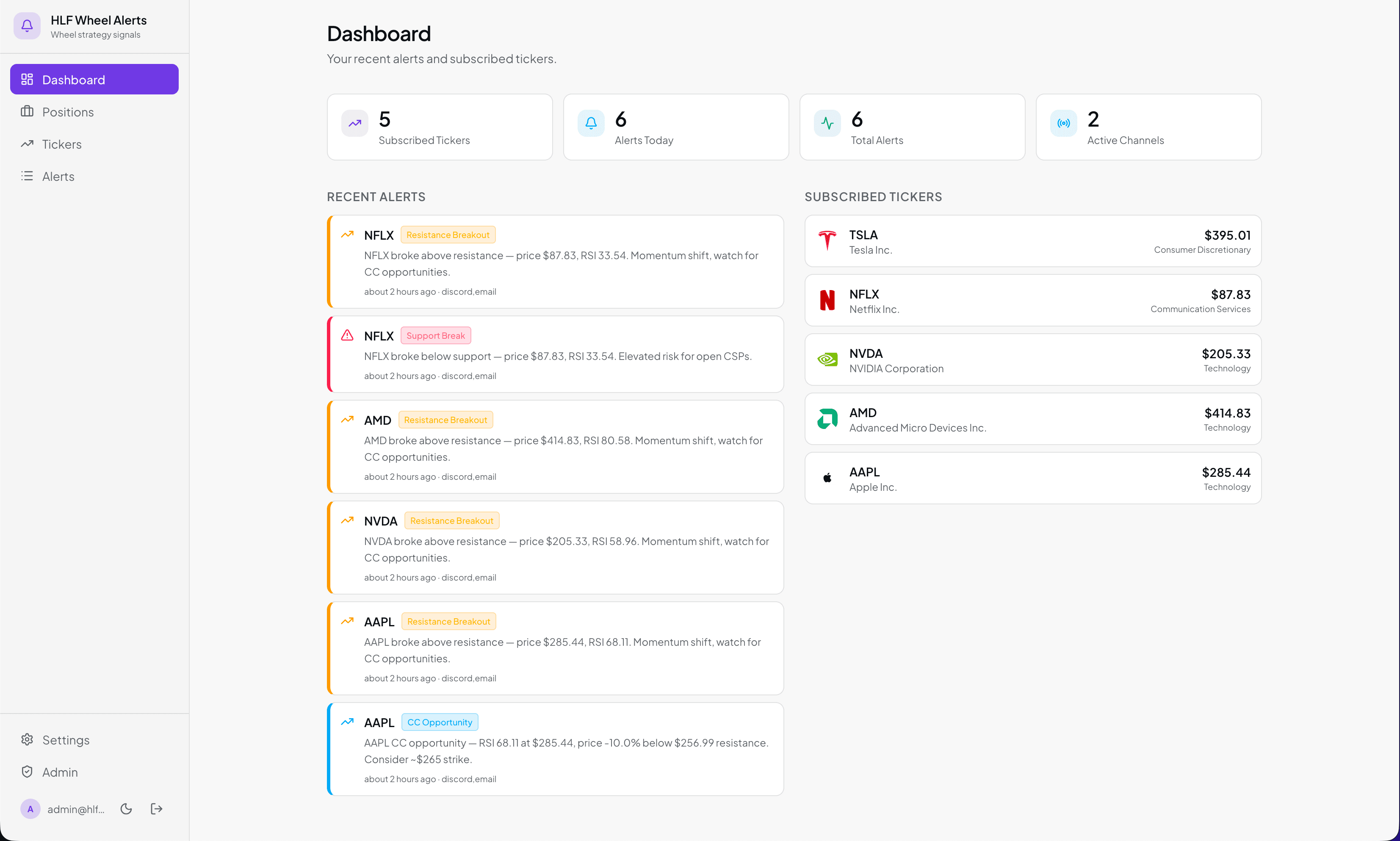Click the AMD logo icon

tap(827, 419)
